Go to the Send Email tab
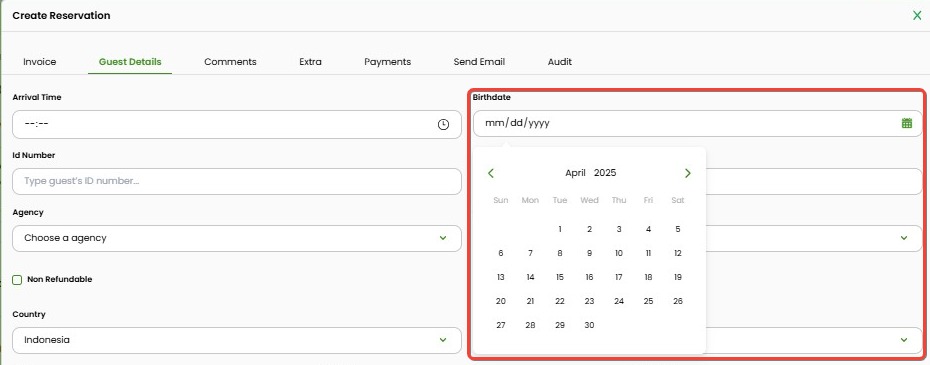 (x=479, y=62)
